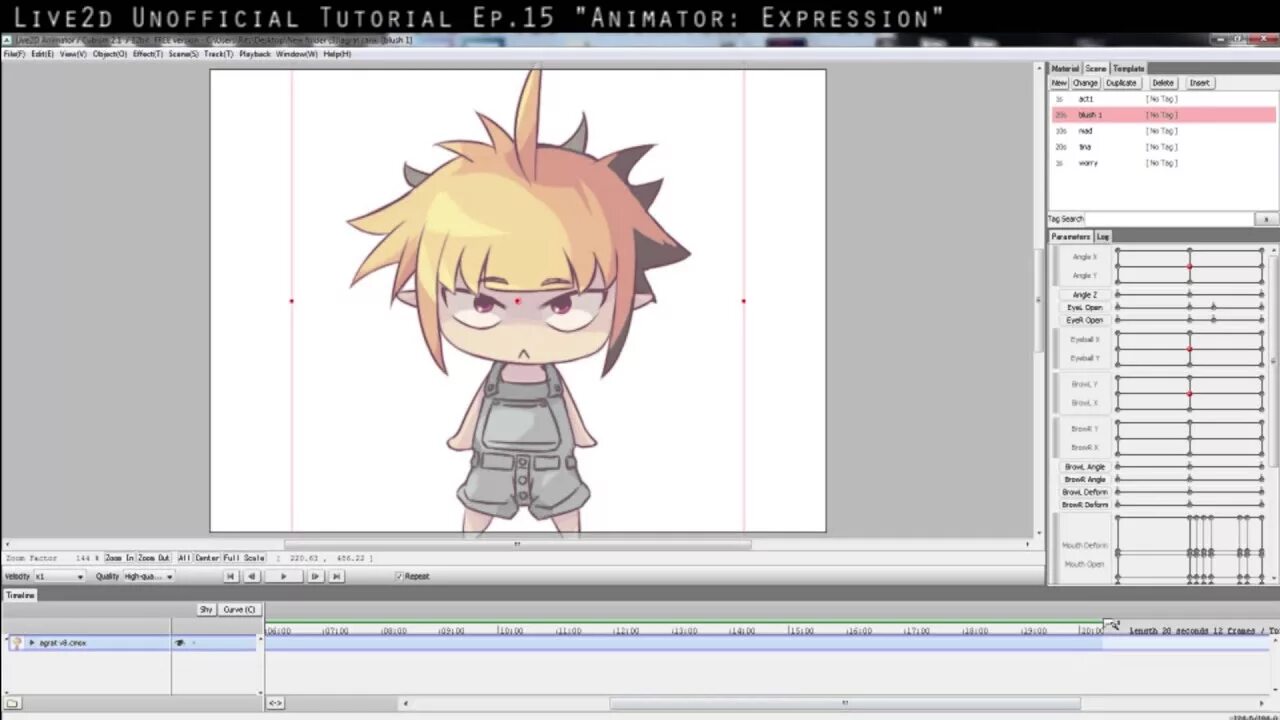The height and width of the screenshot is (720, 1280).
Task: Open the Effect(T) menu
Action: point(148,54)
